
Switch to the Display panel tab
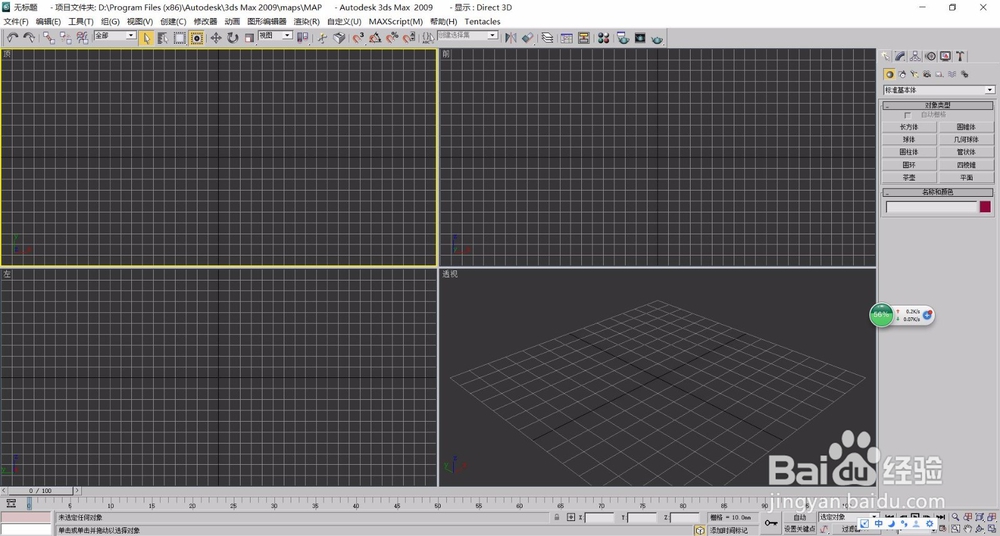click(946, 56)
